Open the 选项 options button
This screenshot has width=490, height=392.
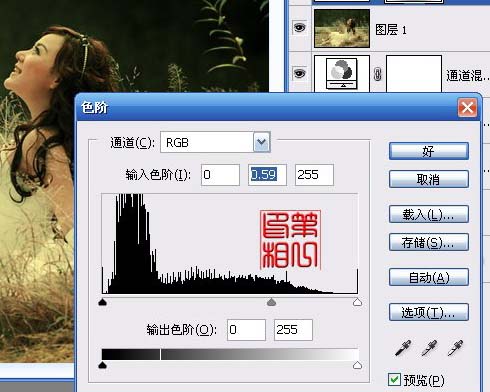point(429,312)
